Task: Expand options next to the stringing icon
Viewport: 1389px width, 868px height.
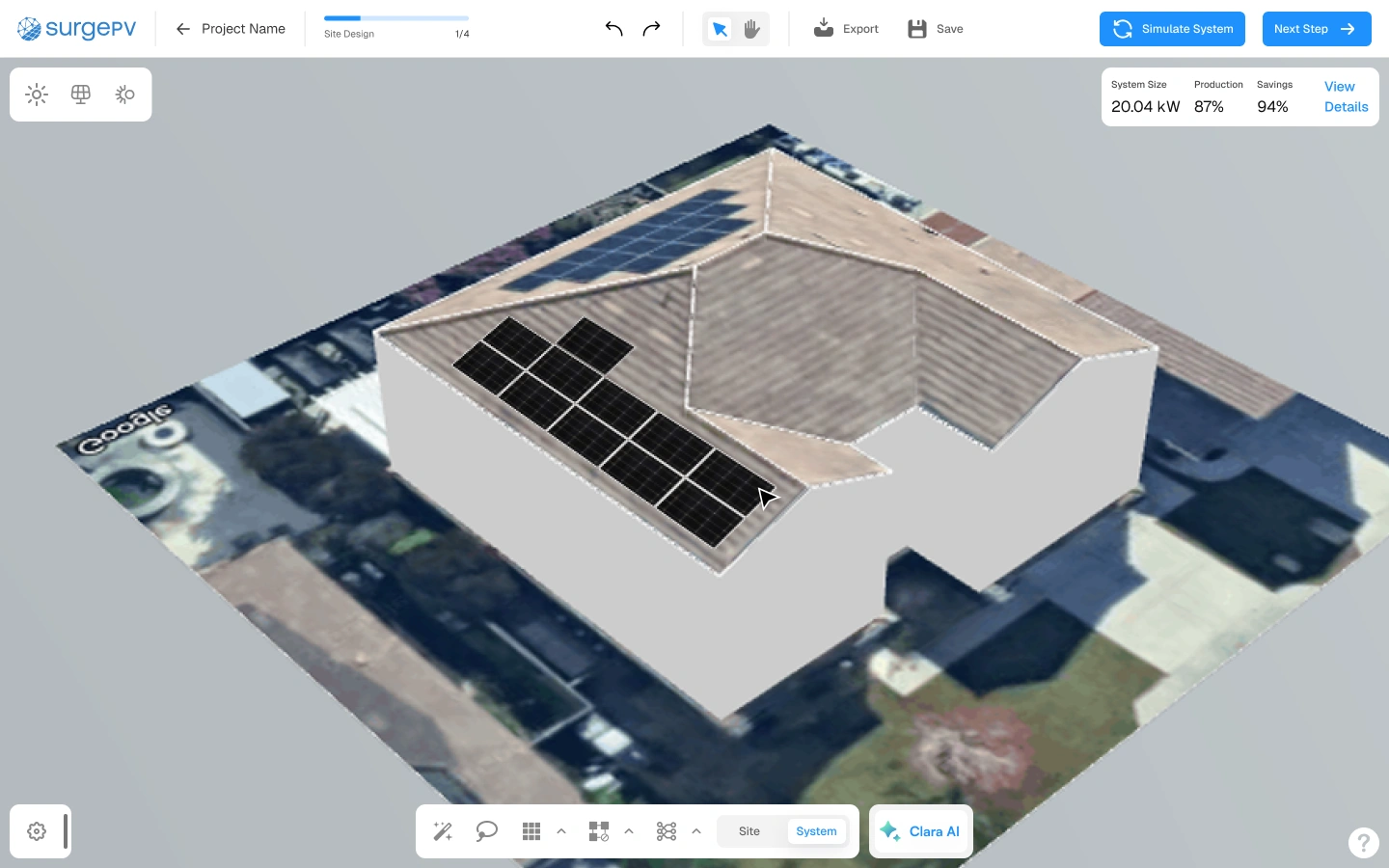Action: pos(696,831)
